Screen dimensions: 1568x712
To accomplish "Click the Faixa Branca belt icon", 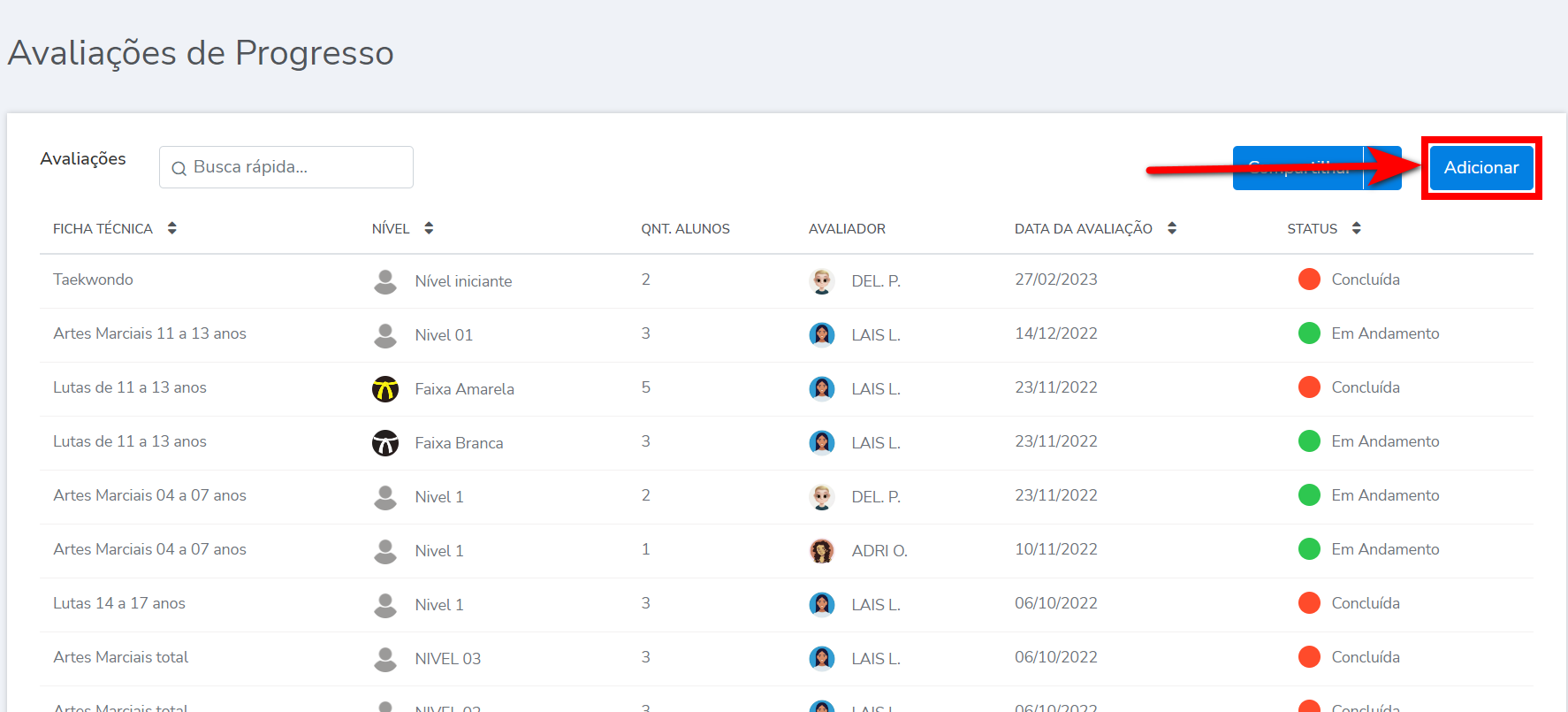I will [385, 443].
